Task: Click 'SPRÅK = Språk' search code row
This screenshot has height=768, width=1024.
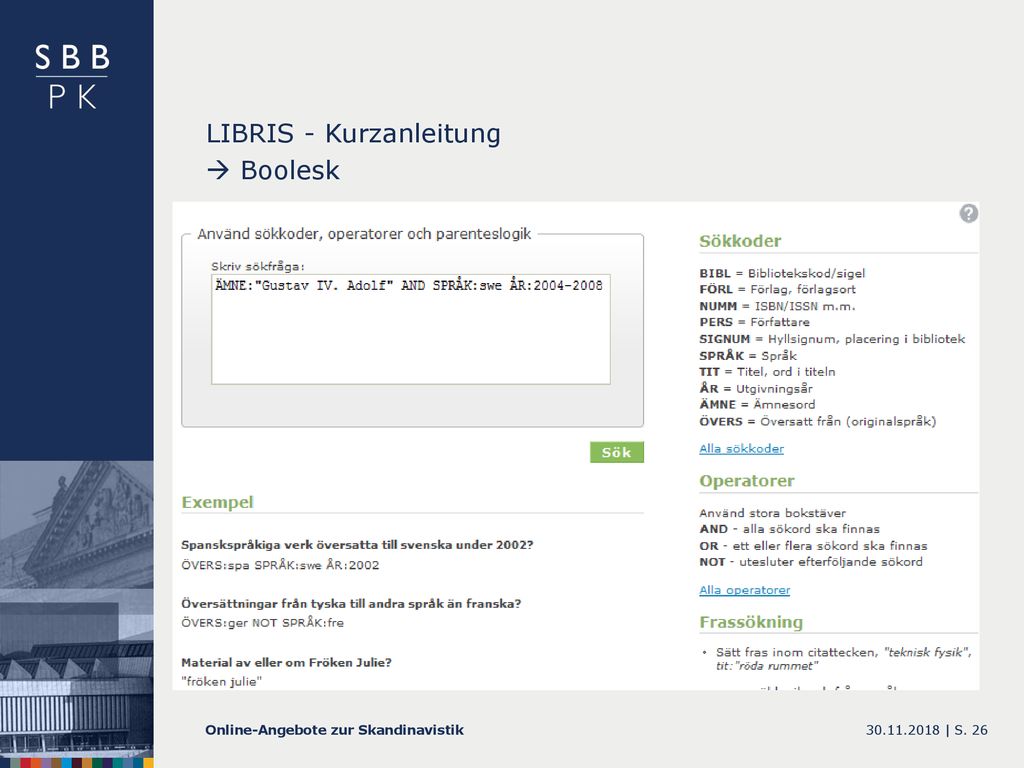Action: click(748, 355)
